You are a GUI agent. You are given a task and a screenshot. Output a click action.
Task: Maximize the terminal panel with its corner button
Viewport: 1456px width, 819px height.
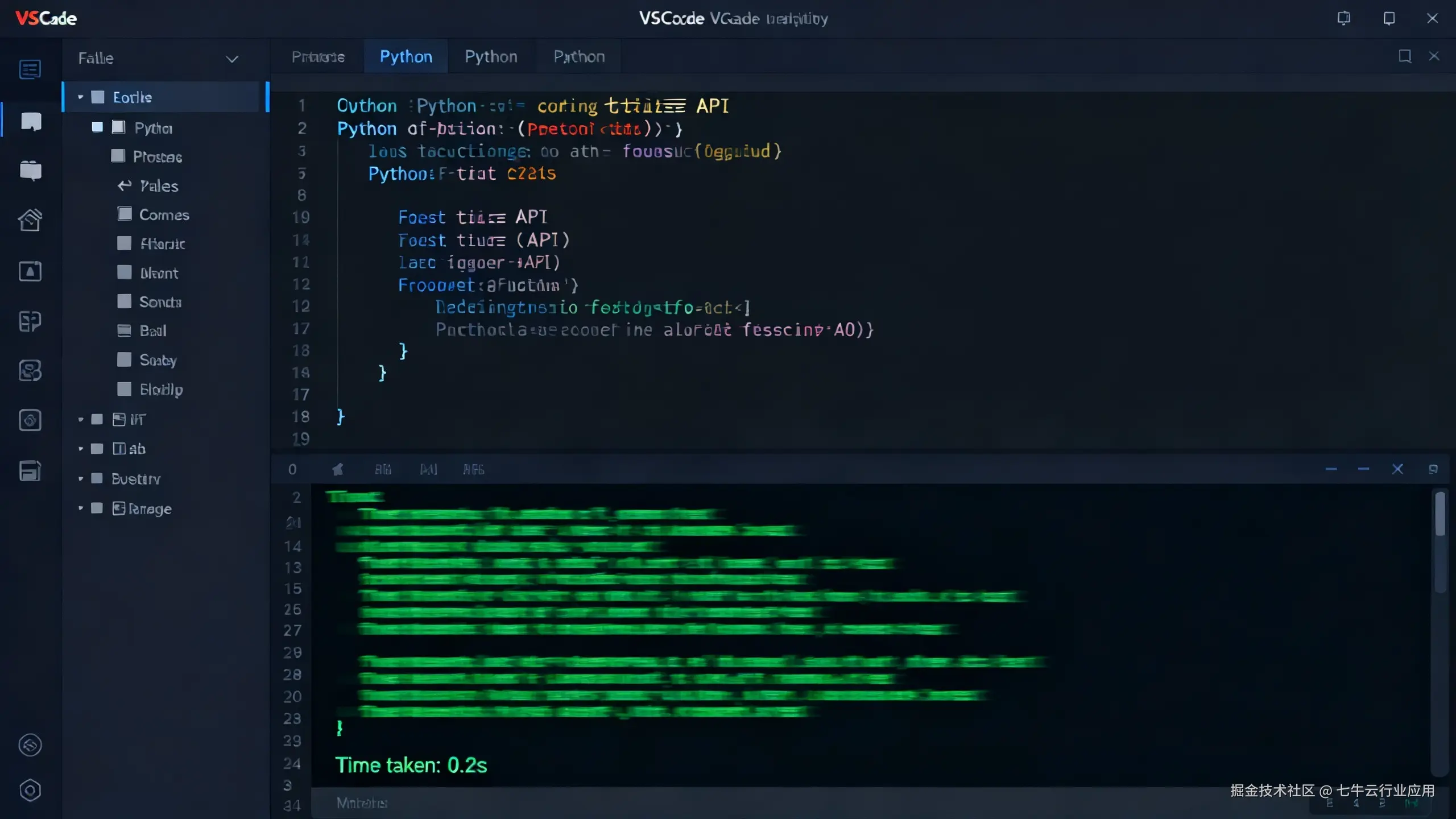pyautogui.click(x=1433, y=469)
